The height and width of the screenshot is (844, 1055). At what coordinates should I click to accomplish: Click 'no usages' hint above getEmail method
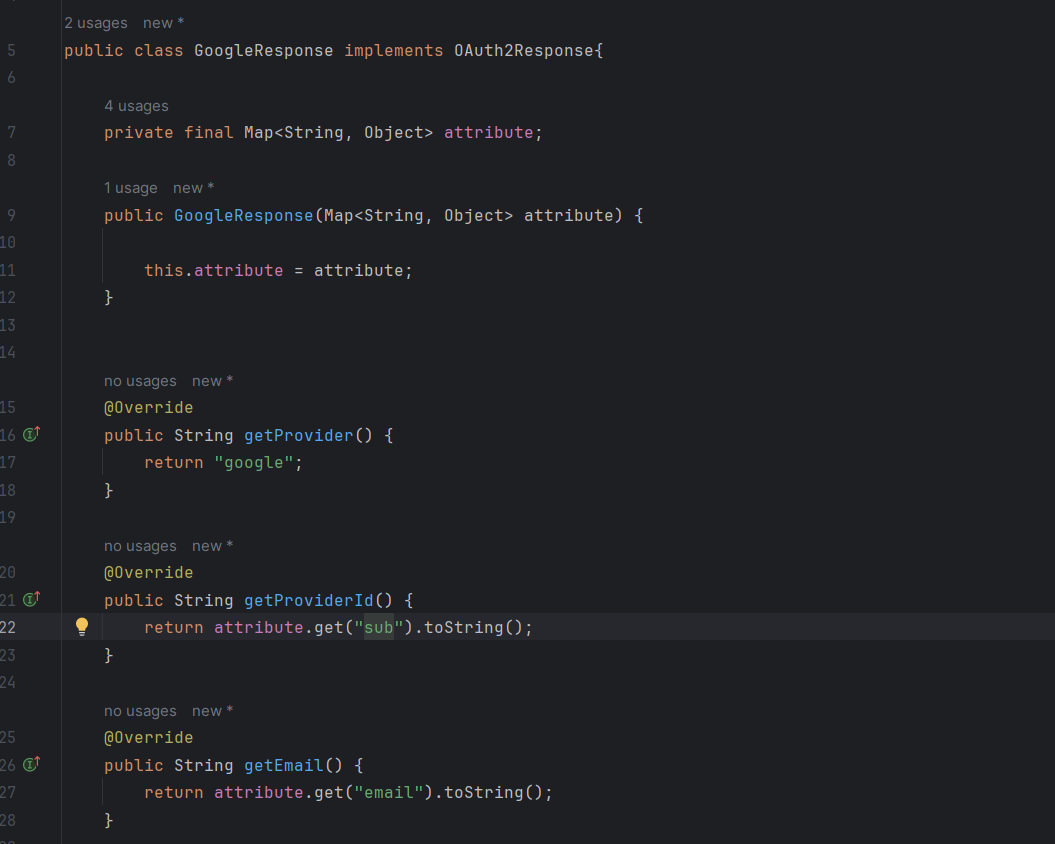pos(140,711)
